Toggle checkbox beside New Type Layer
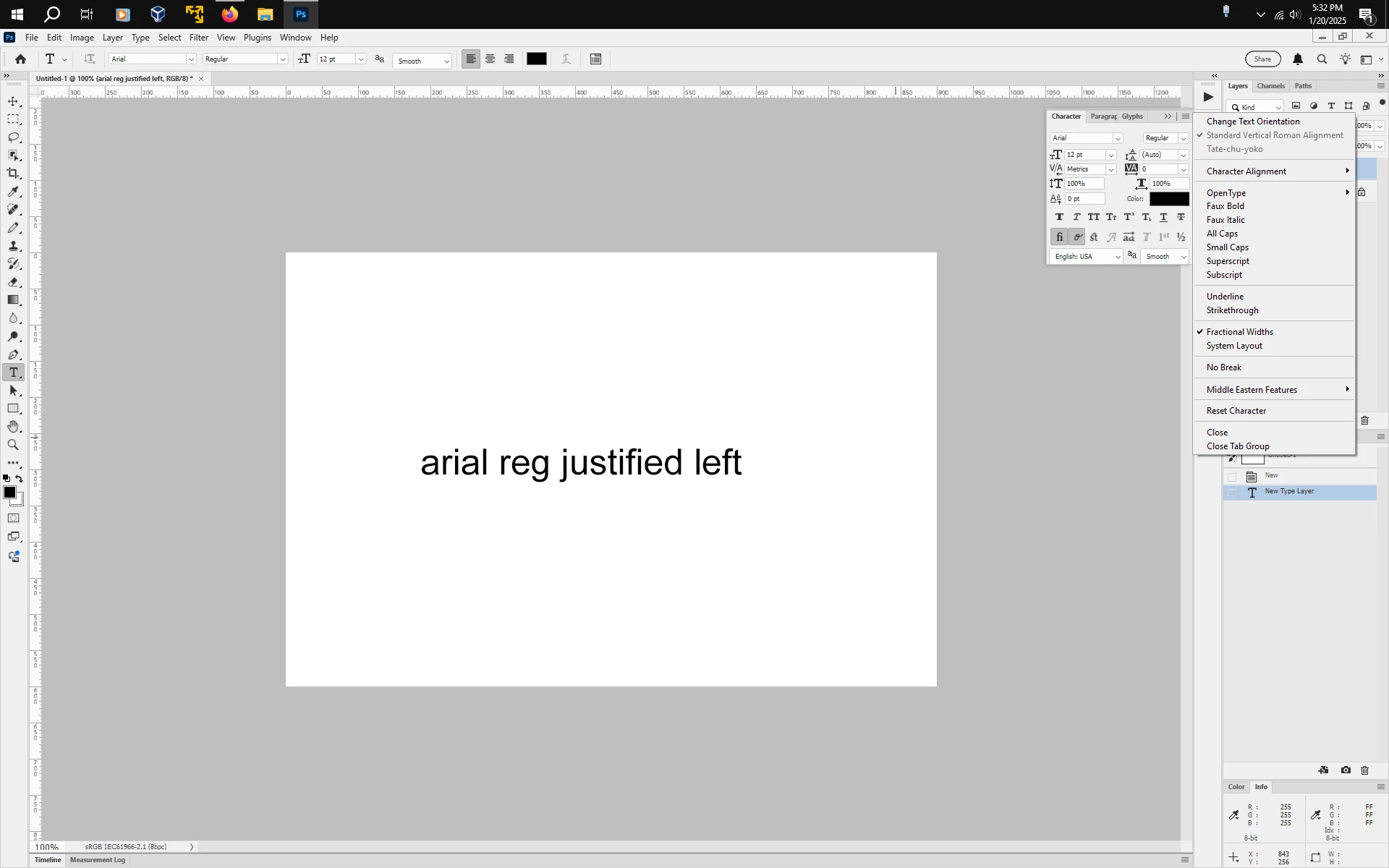This screenshot has width=1389, height=868. [1232, 493]
